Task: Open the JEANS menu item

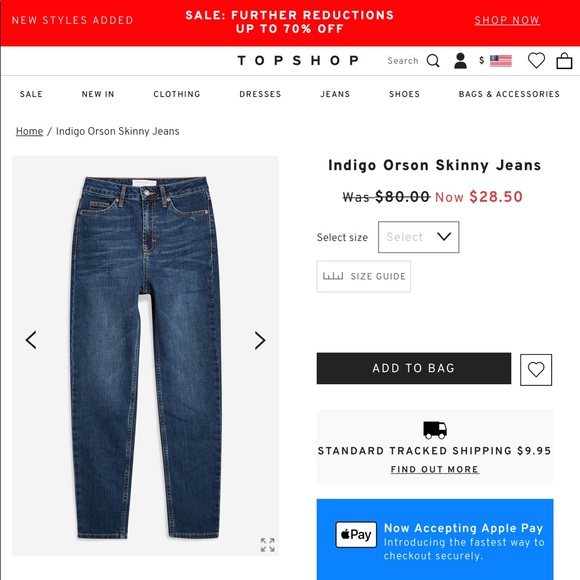Action: 335,94
